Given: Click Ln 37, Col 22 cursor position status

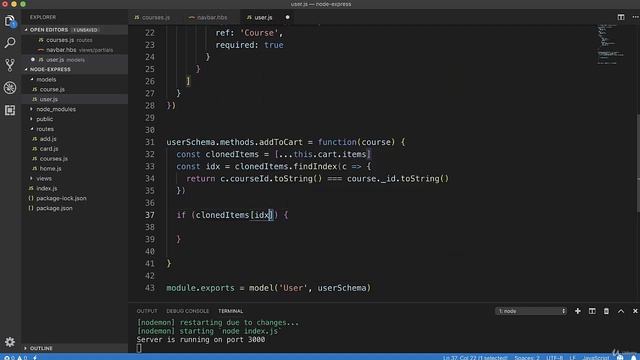Looking at the screenshot, I should coord(475,357).
